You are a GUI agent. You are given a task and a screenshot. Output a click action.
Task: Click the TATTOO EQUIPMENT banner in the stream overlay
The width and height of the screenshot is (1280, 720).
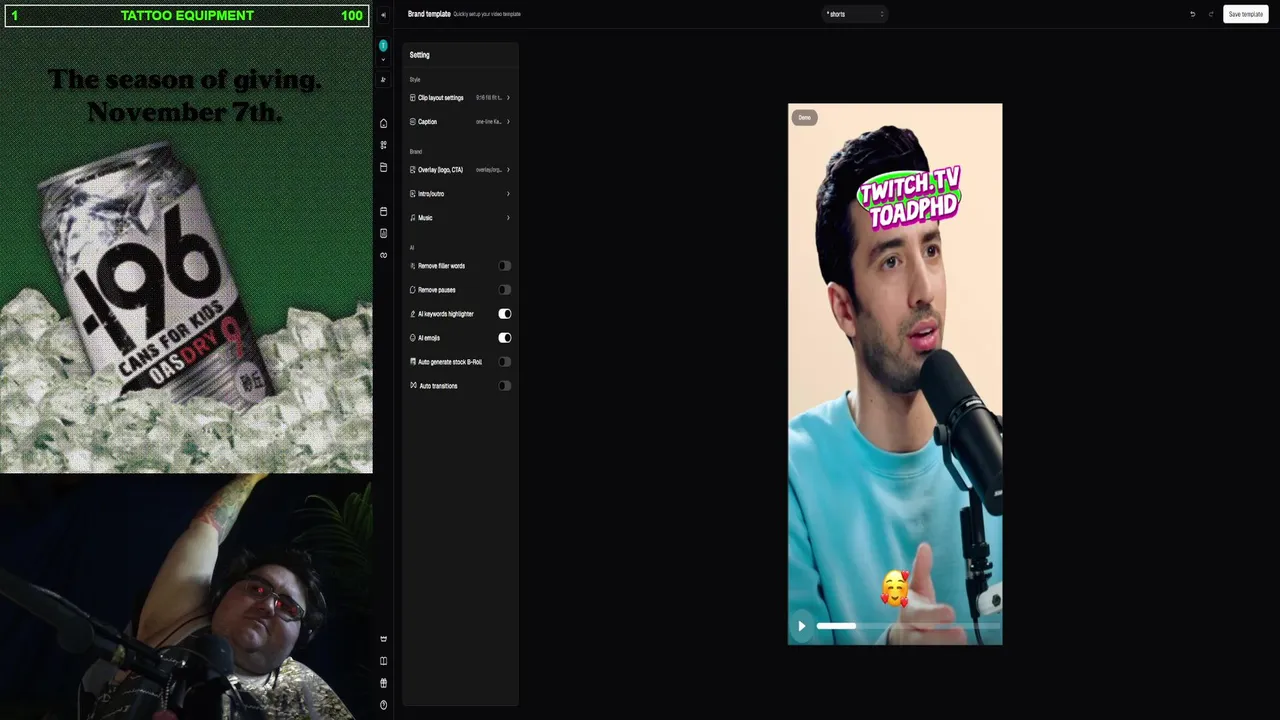pyautogui.click(x=187, y=15)
